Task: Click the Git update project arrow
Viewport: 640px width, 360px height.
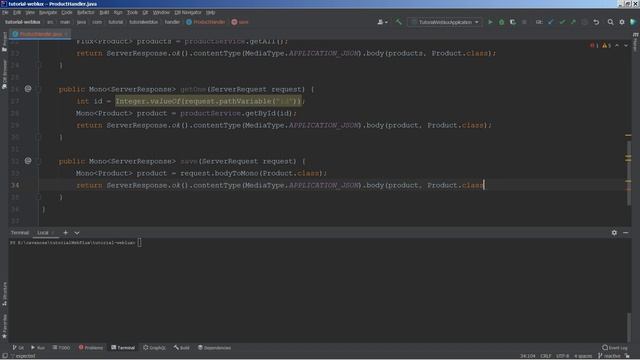Action: coord(551,22)
